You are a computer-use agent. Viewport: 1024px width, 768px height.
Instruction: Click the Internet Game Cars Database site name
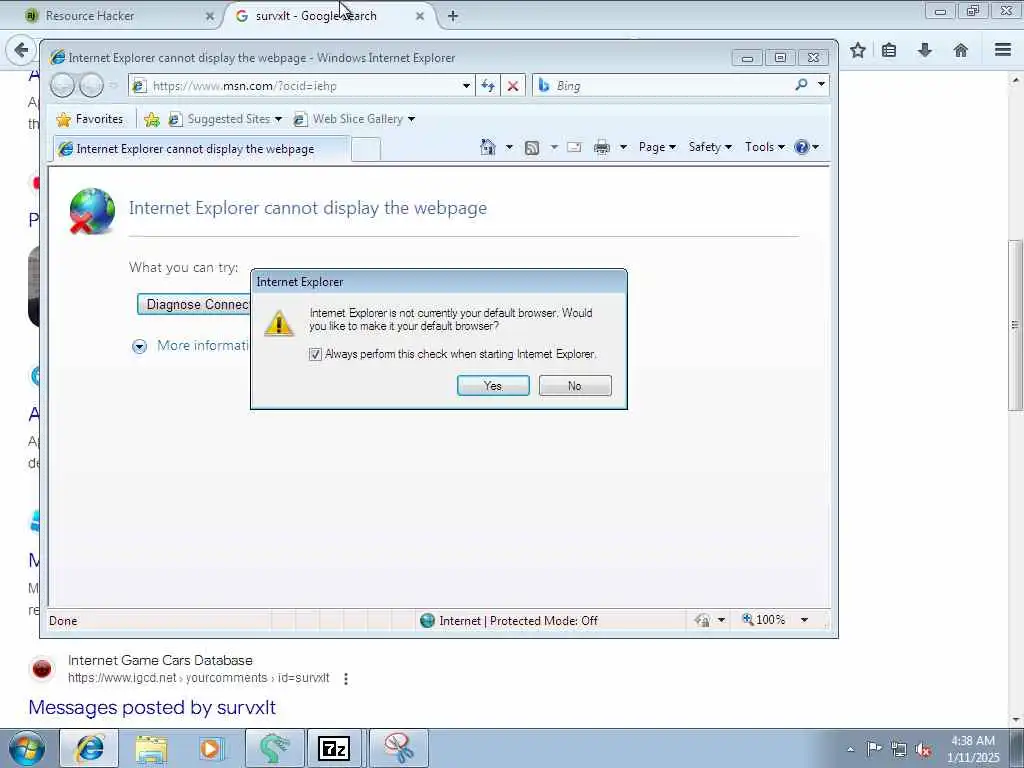tap(160, 660)
